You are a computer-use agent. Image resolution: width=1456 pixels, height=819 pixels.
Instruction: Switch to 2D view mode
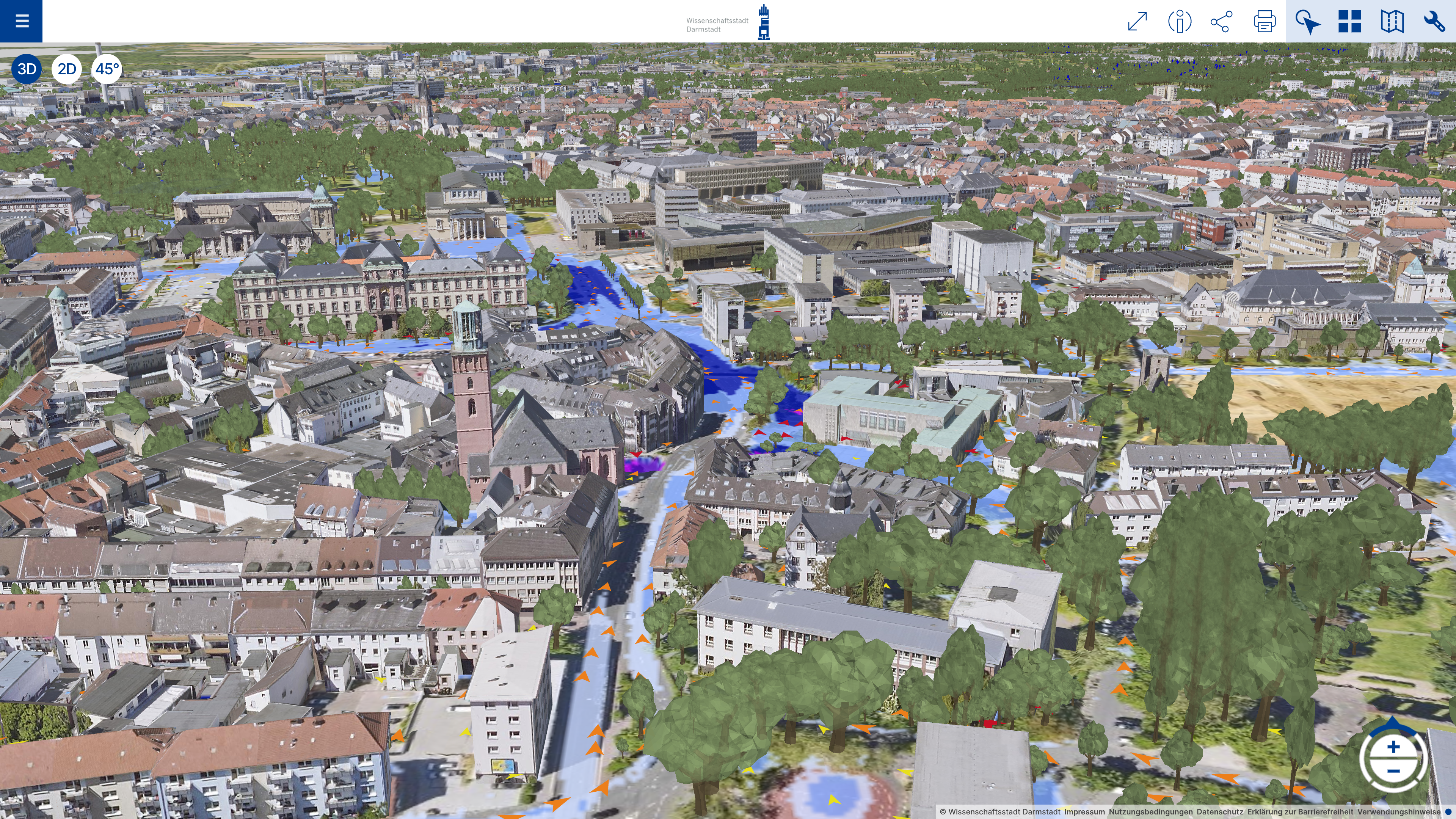(67, 69)
